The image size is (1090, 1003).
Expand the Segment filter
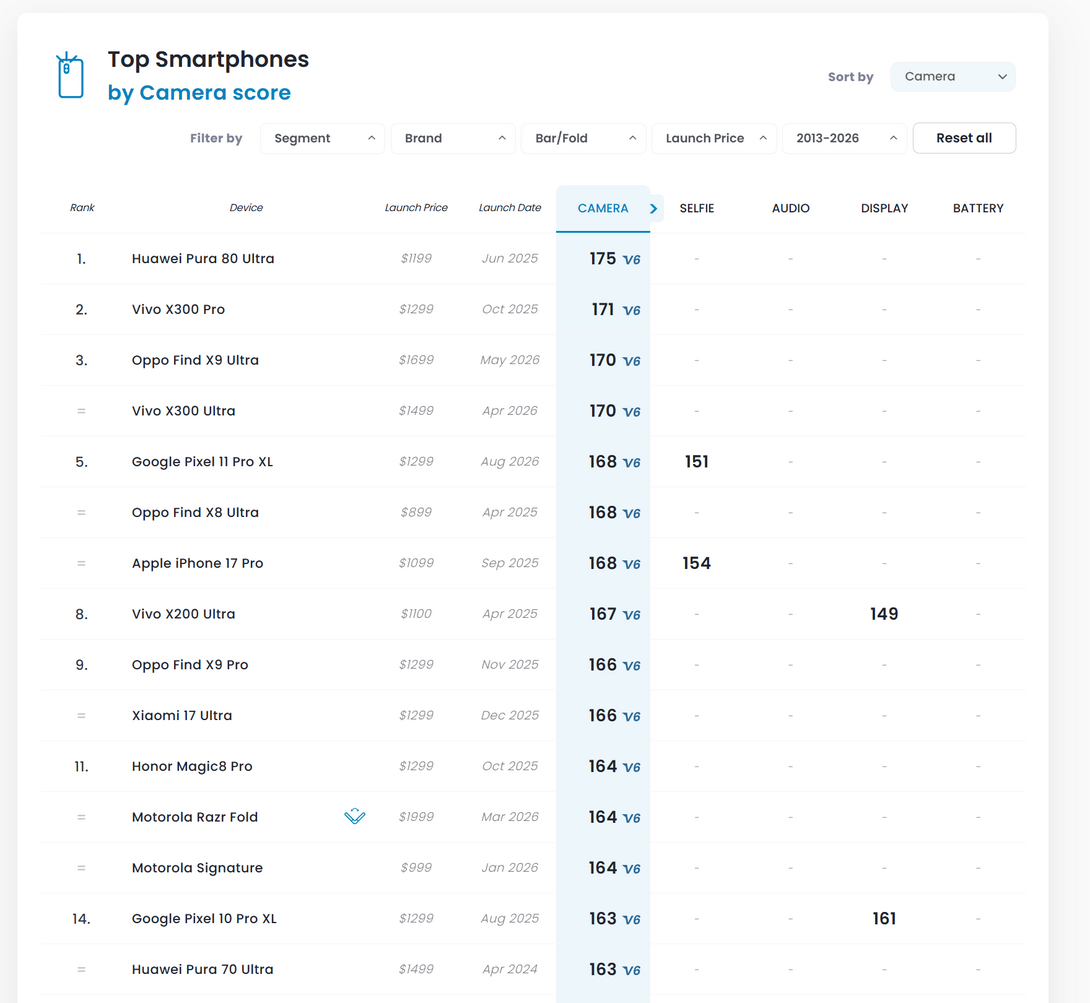tap(323, 138)
